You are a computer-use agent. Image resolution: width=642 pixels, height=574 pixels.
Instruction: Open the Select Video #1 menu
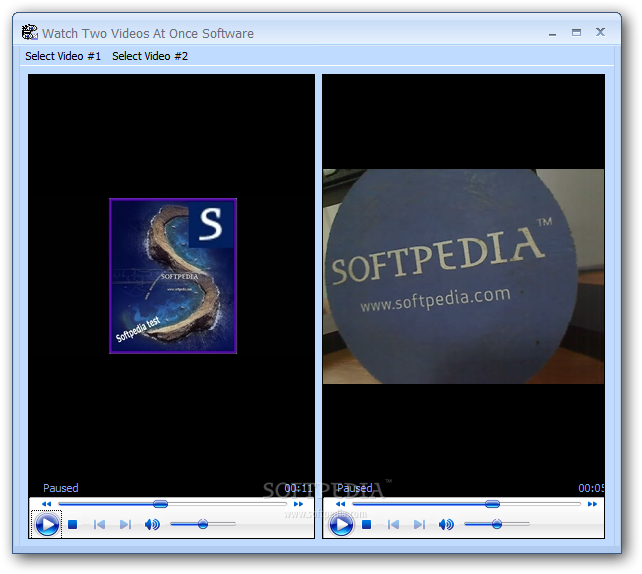coord(63,56)
